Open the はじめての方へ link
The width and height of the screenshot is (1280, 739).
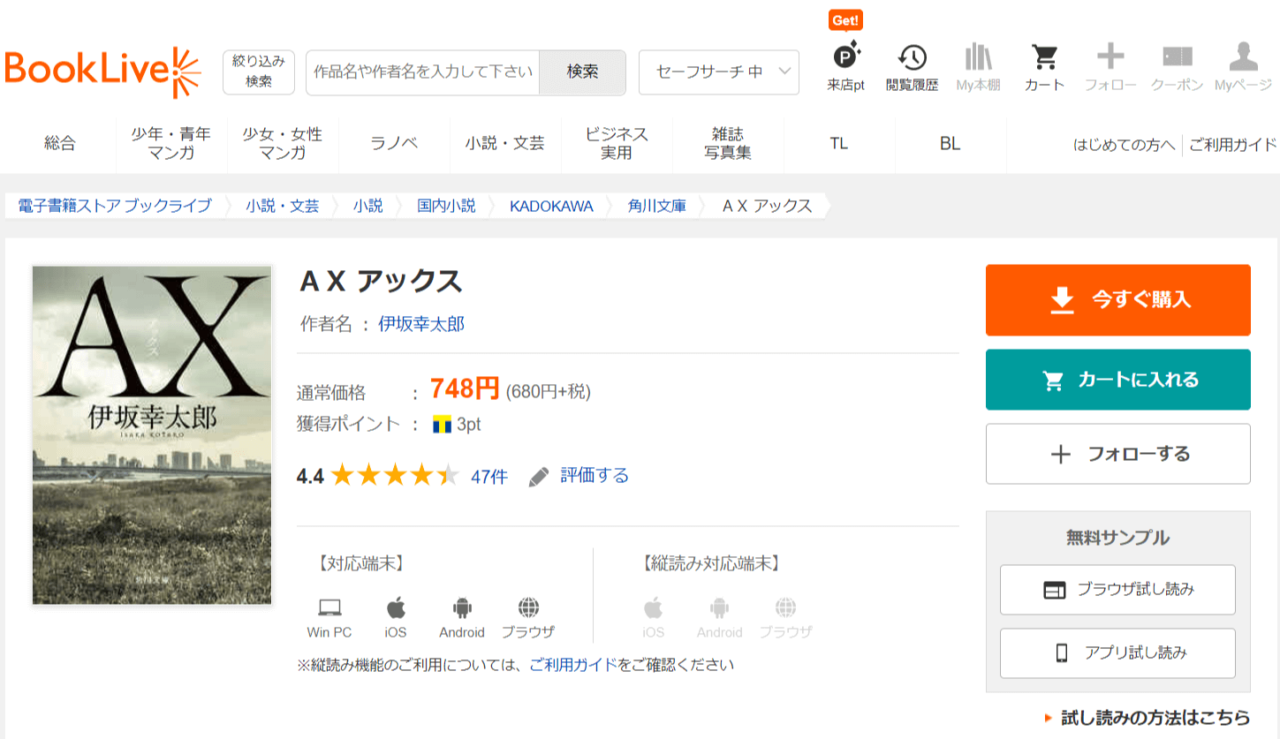[1124, 145]
